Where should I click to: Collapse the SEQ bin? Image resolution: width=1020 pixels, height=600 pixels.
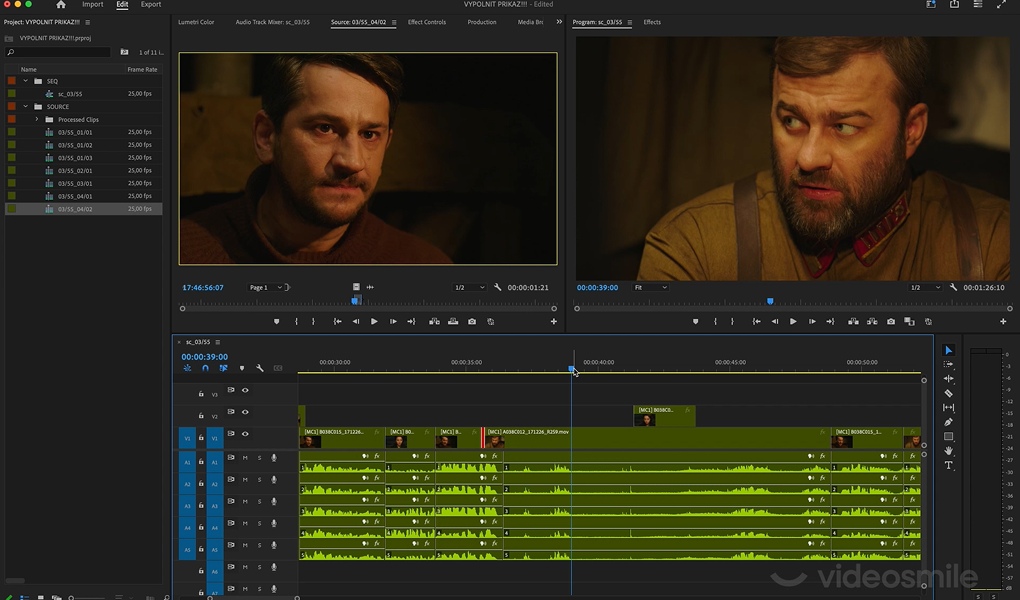[x=25, y=81]
